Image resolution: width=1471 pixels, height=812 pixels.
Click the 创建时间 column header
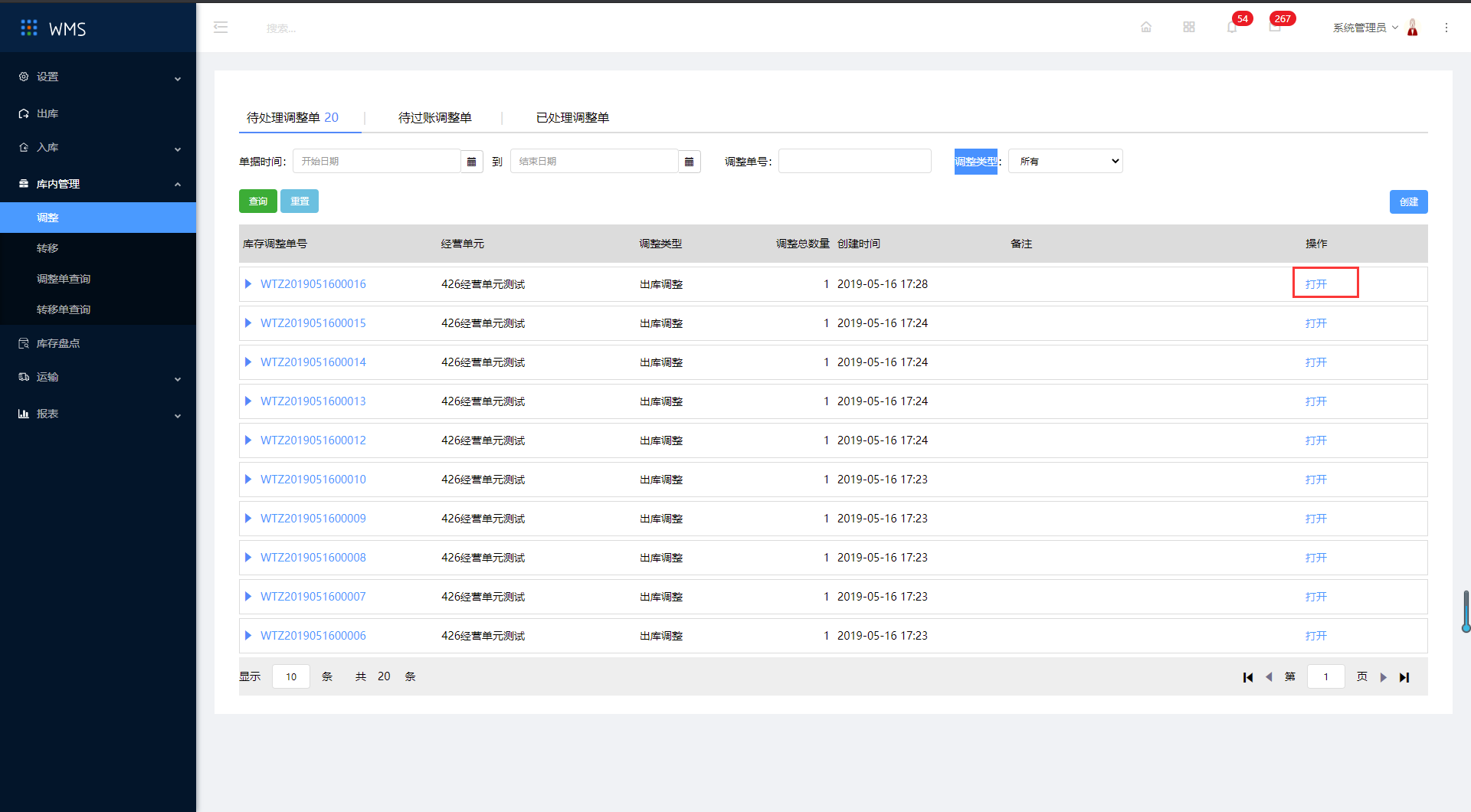click(x=859, y=244)
